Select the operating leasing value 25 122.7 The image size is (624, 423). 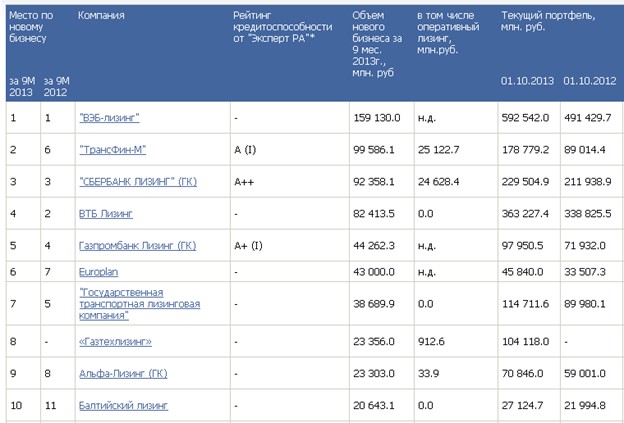point(439,150)
